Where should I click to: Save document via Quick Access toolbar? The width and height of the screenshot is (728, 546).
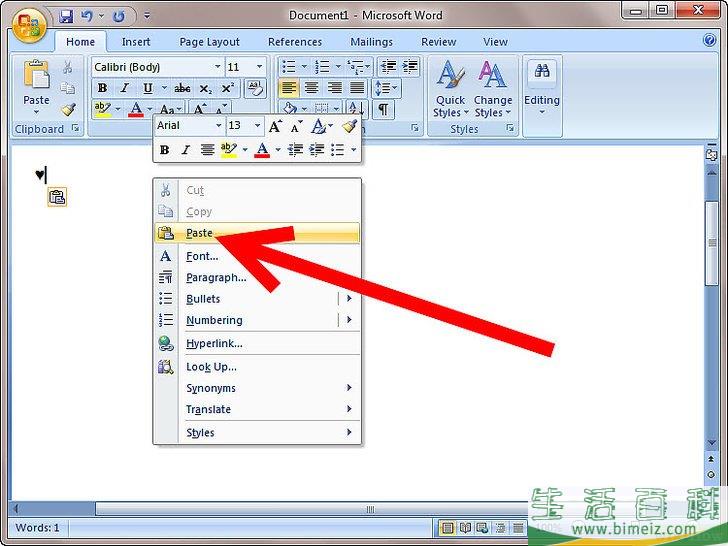[x=65, y=17]
